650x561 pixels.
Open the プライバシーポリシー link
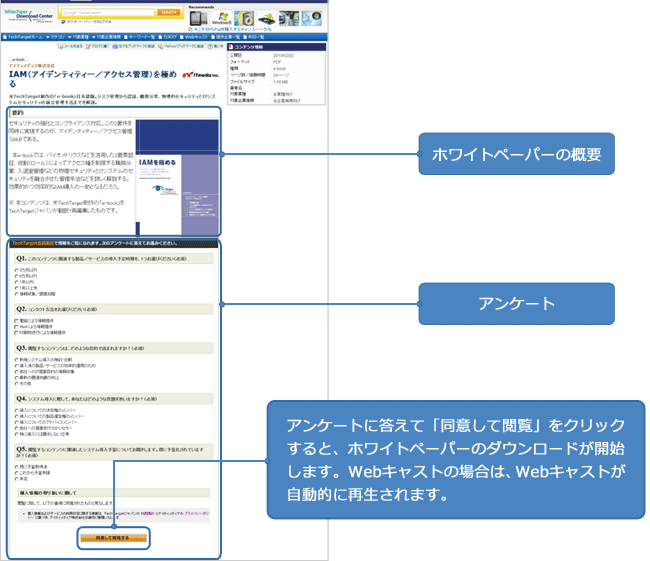[196, 513]
